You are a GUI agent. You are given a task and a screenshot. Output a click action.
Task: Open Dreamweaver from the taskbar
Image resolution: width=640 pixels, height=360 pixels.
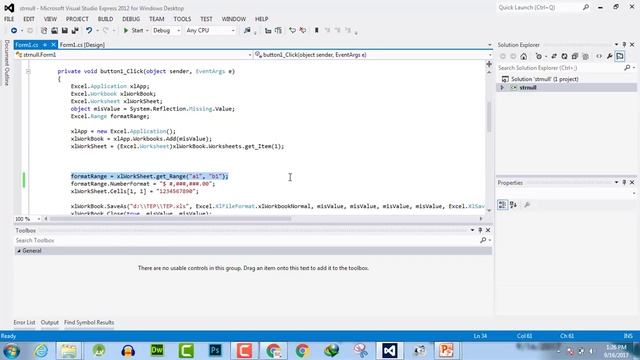tap(157, 351)
